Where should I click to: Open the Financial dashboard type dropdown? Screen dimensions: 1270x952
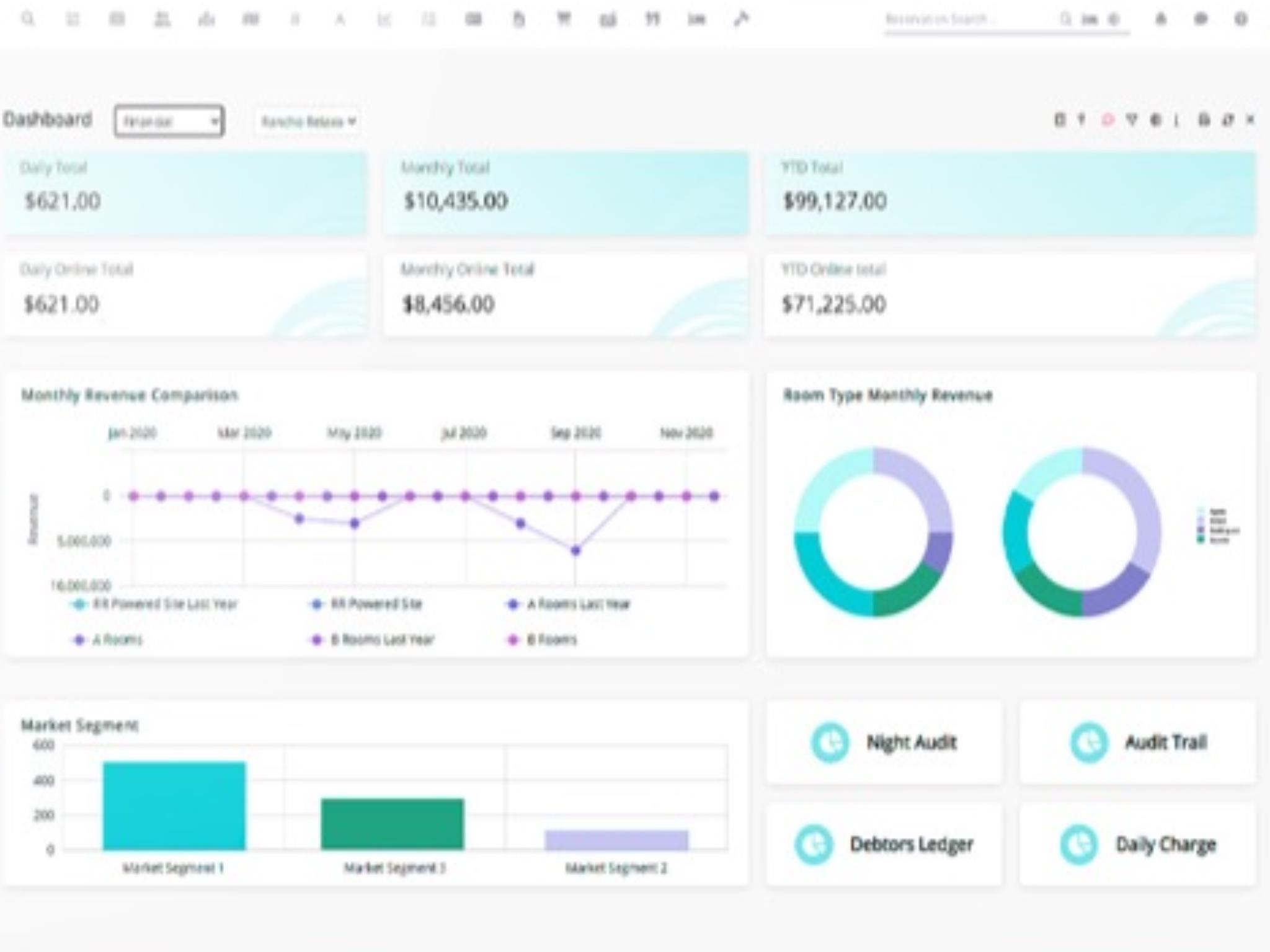(x=169, y=121)
